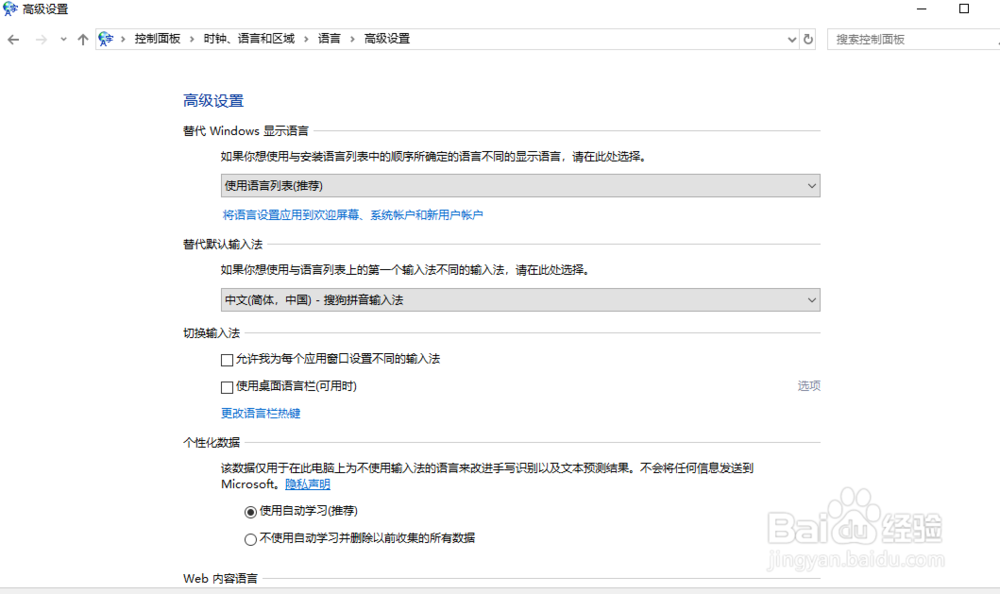Image resolution: width=1000 pixels, height=594 pixels.
Task: Enable 使用桌面语言栏(可用时) option
Action: (x=227, y=387)
